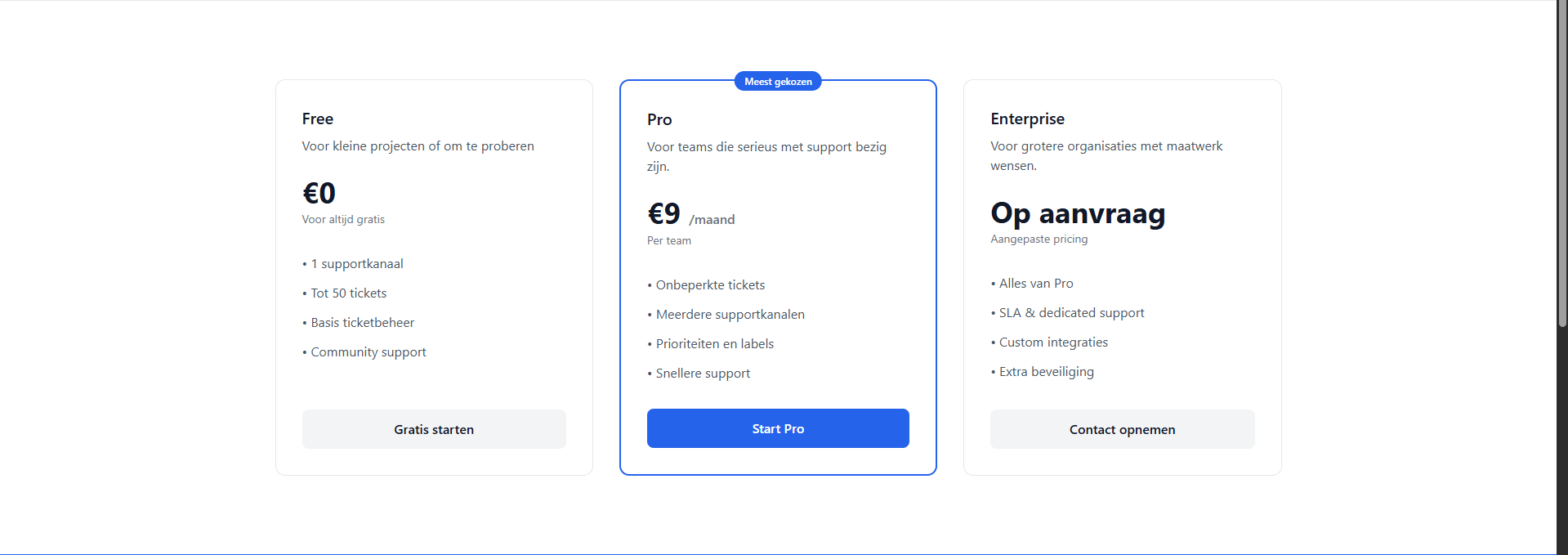The width and height of the screenshot is (1568, 555).
Task: Click the vertical page scrollbar thumb
Action: [1562, 163]
